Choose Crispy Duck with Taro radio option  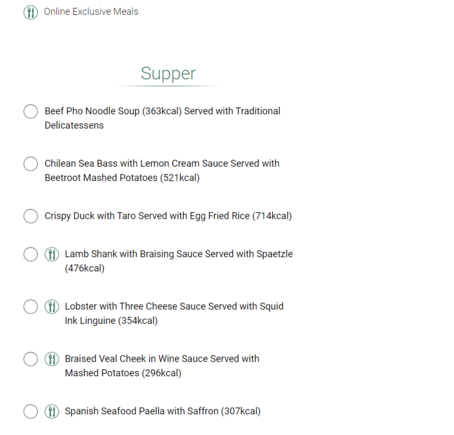coord(30,216)
